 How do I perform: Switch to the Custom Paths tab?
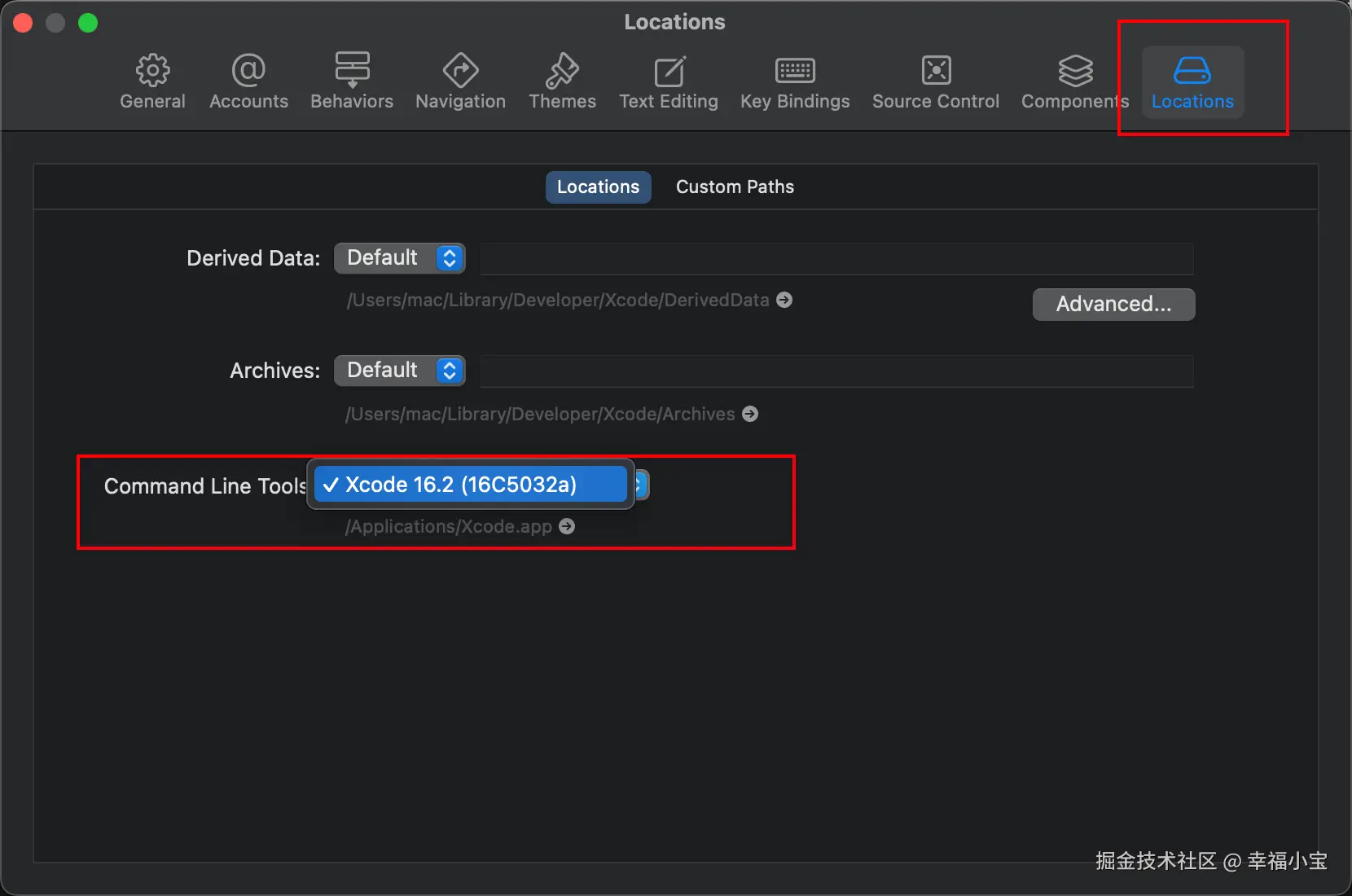pos(735,187)
